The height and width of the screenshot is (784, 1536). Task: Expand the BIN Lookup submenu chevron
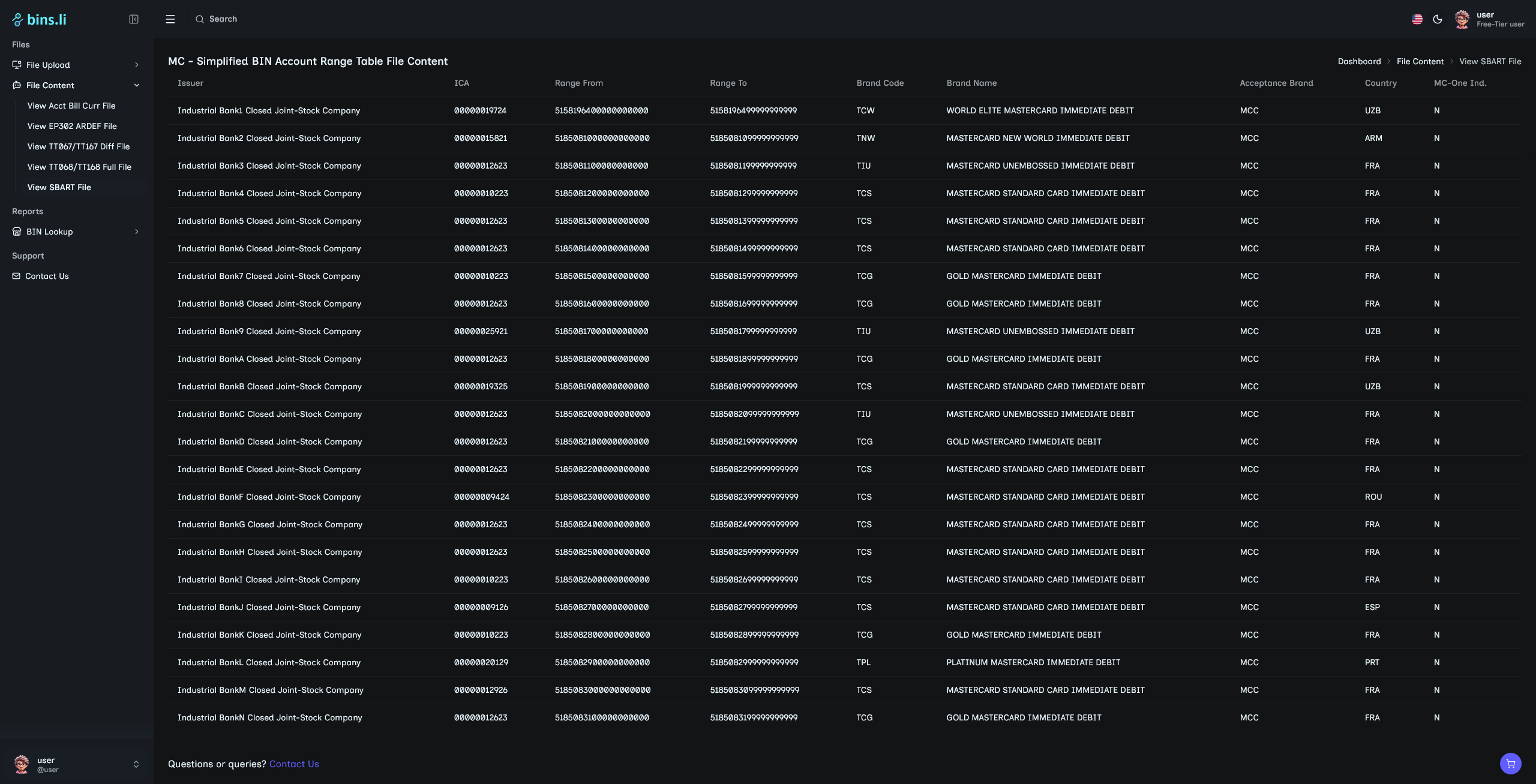tap(137, 232)
